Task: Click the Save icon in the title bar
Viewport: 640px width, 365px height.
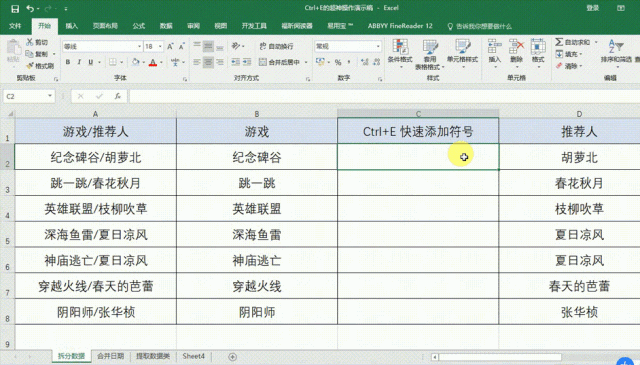Action: (15, 9)
